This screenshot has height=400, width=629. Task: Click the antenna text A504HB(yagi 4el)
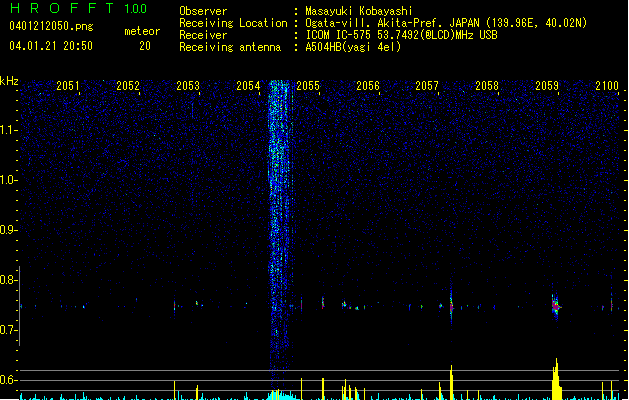[353, 47]
